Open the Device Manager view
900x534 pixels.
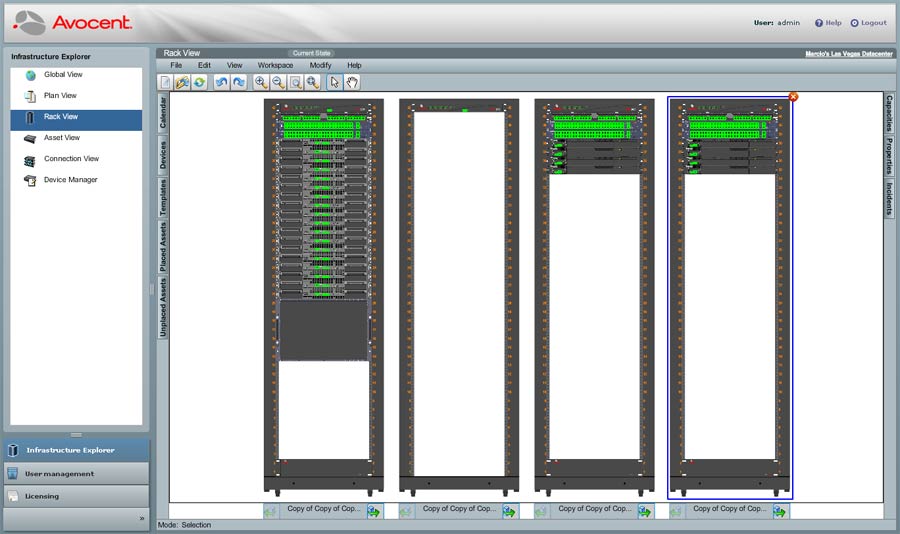(70, 180)
